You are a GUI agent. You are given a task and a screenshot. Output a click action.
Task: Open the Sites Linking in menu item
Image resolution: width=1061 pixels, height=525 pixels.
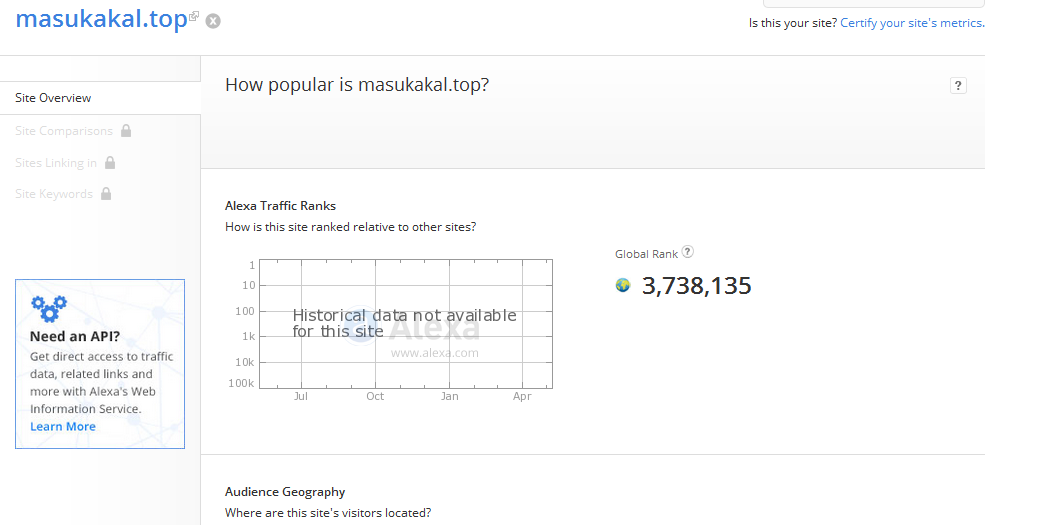(56, 162)
